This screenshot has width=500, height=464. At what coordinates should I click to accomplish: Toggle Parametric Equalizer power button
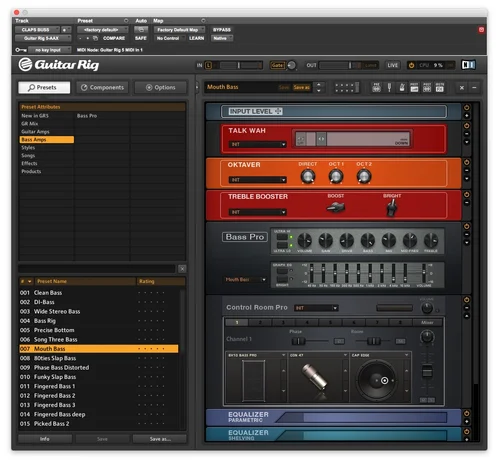[x=466, y=413]
